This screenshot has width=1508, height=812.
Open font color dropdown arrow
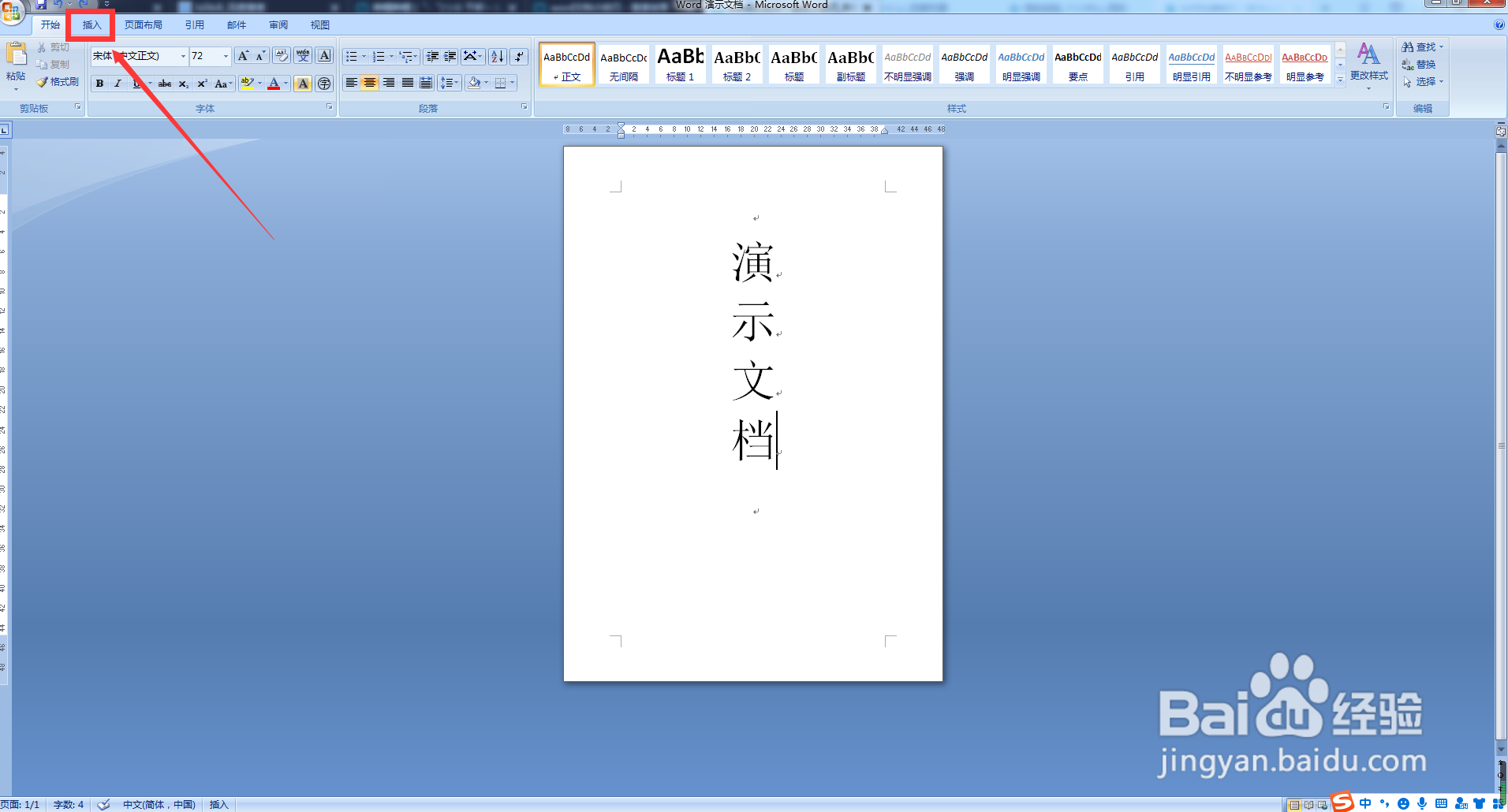(x=286, y=84)
